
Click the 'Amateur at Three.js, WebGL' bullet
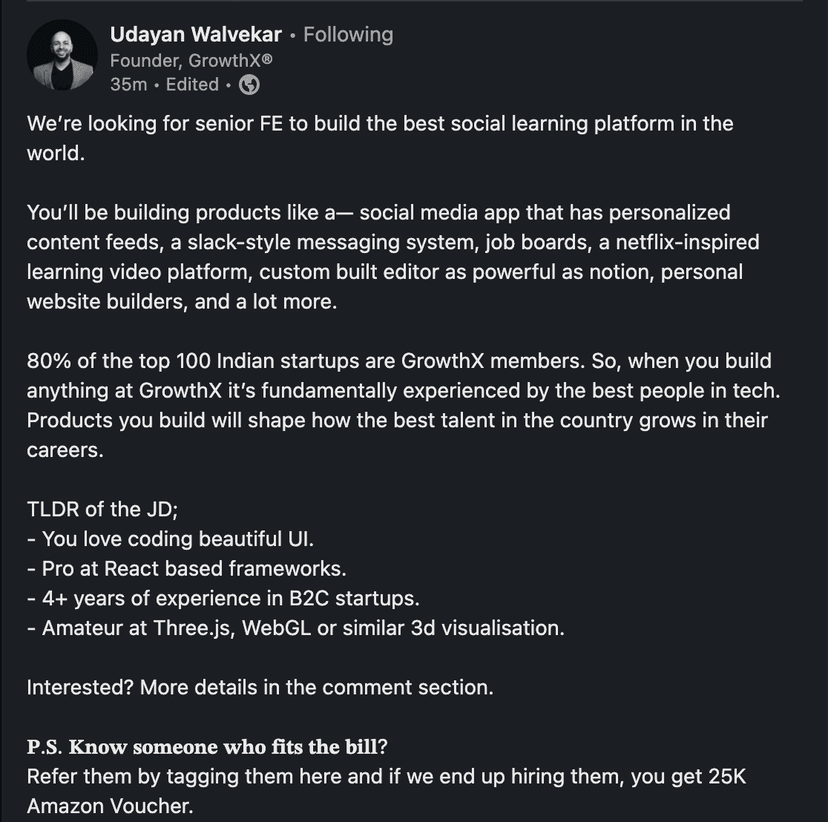[x=295, y=628]
